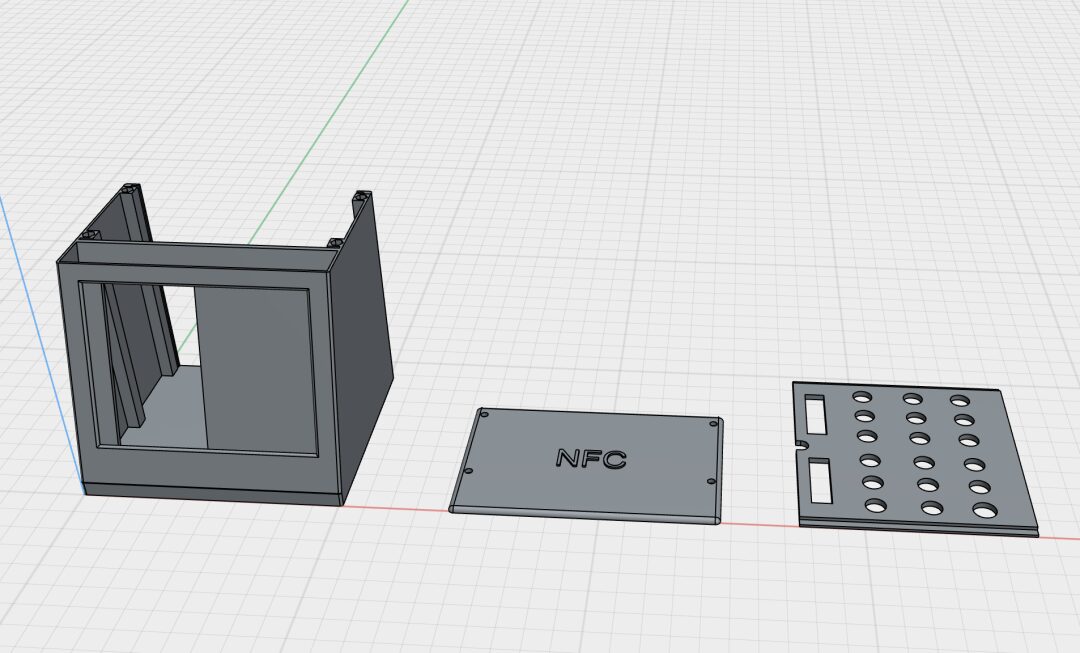Click the embossed NFC text
Viewport: 1080px width, 653px height.
(x=591, y=458)
